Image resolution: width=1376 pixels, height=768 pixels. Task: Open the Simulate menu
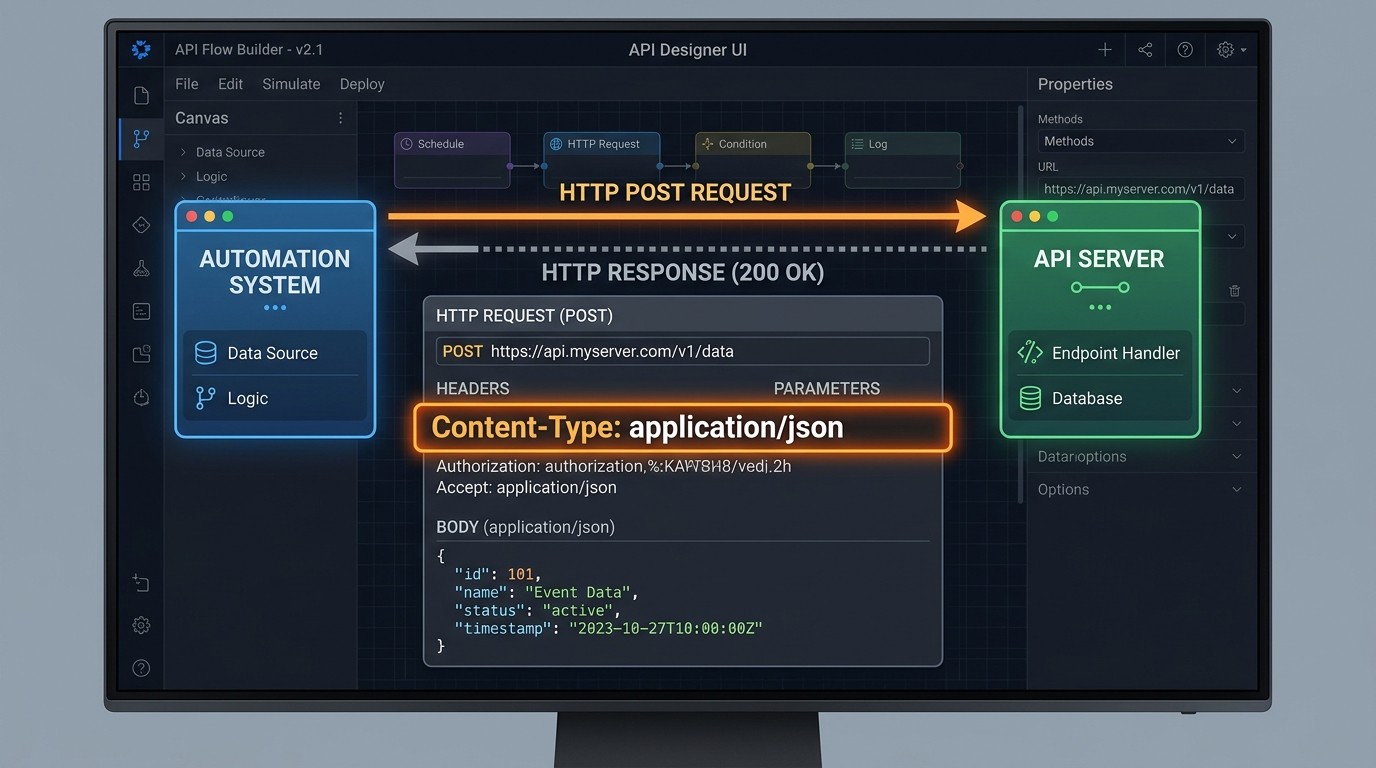click(x=290, y=84)
